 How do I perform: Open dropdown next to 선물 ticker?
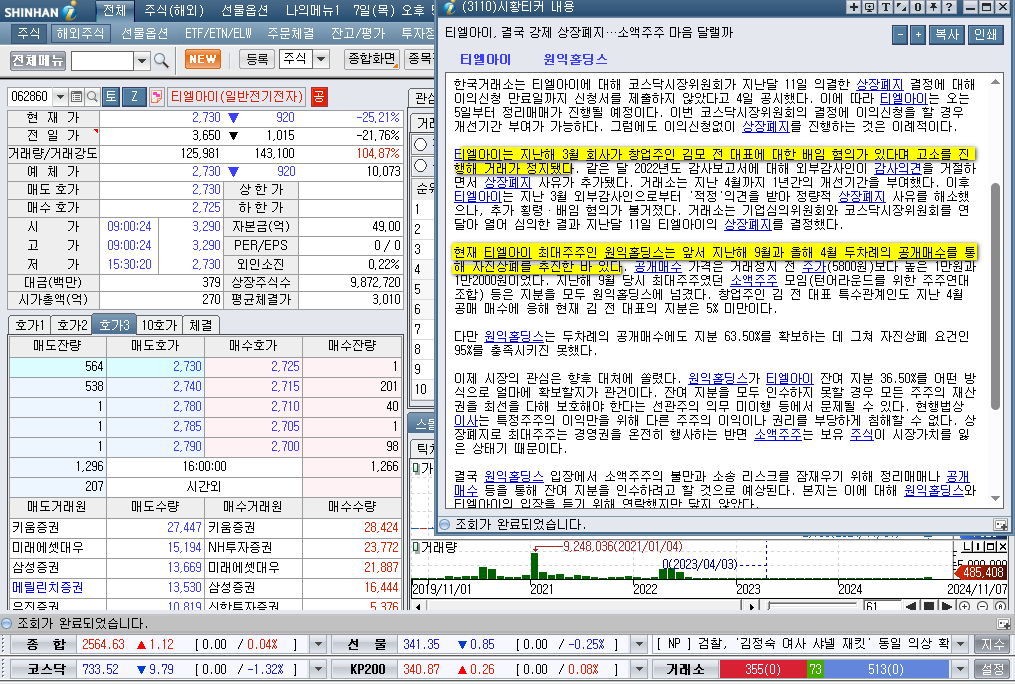coord(639,645)
